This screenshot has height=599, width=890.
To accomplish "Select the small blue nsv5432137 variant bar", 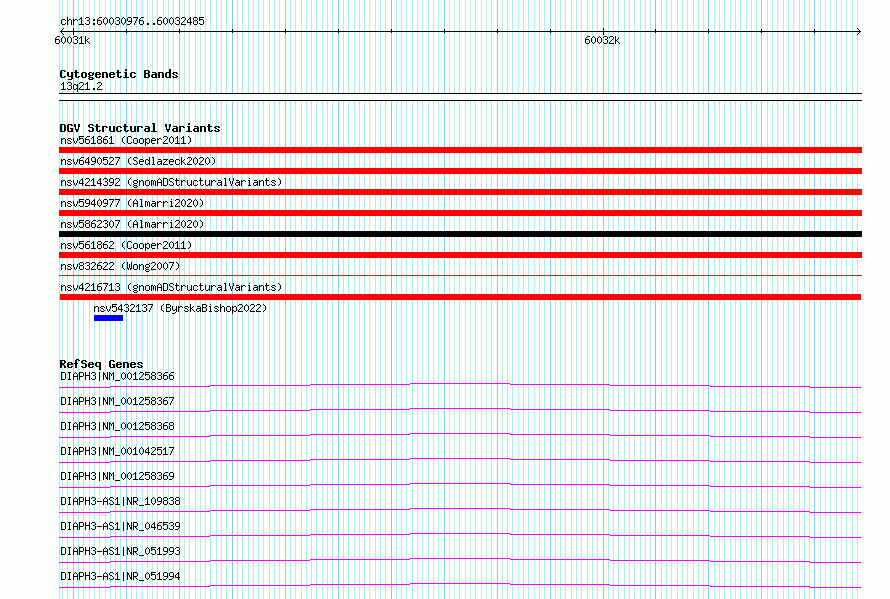I will tap(108, 318).
